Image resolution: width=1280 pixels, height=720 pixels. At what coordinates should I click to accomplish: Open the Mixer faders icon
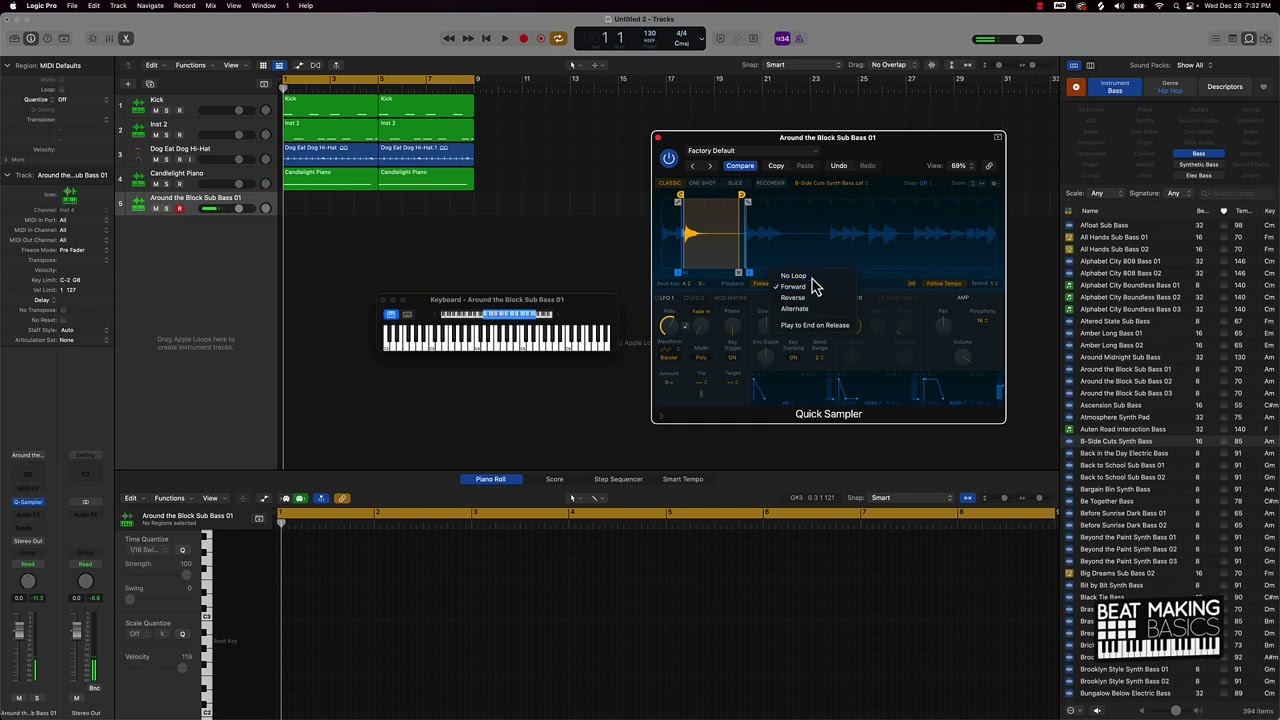tap(109, 38)
